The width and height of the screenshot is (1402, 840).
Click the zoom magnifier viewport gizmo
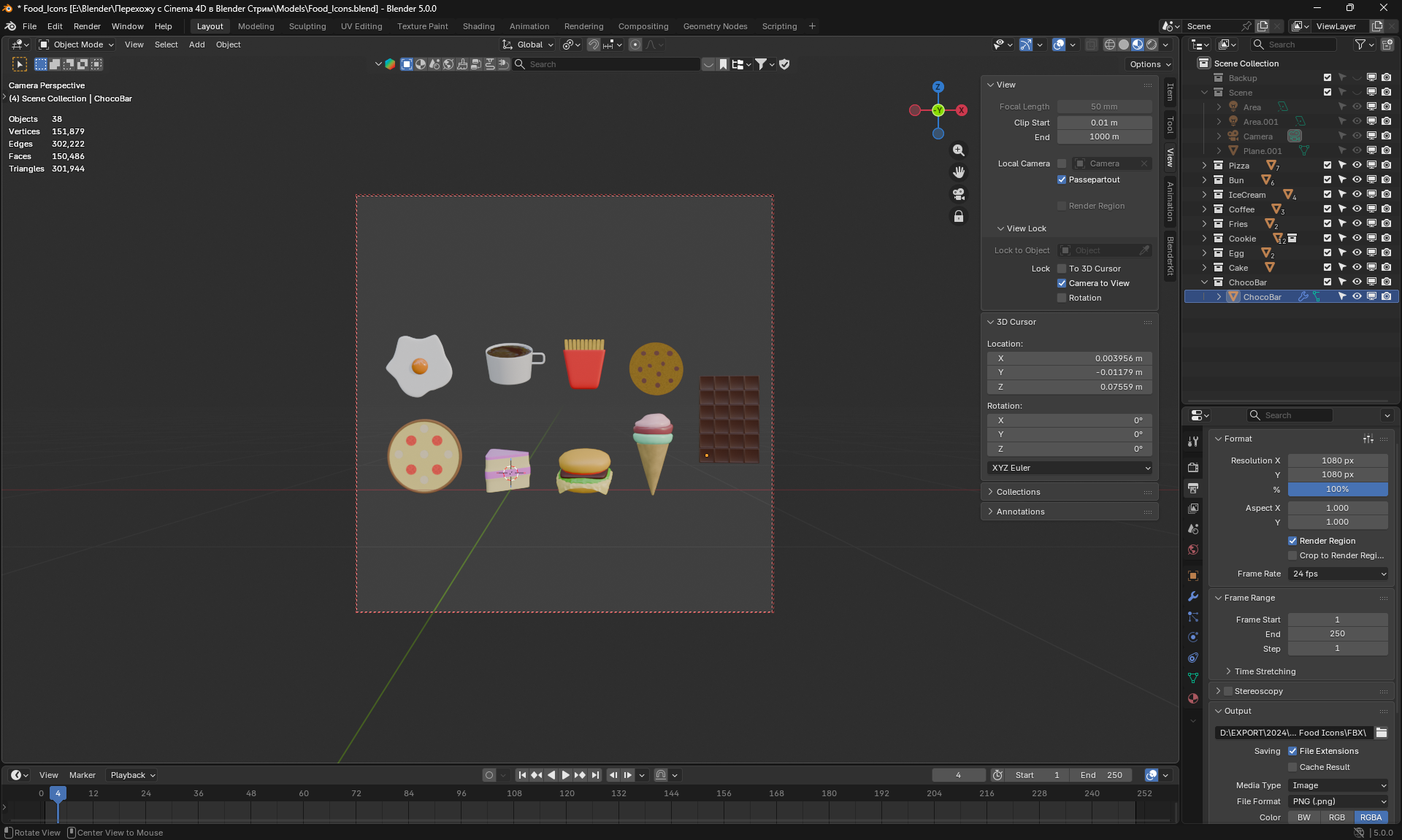pos(959,150)
